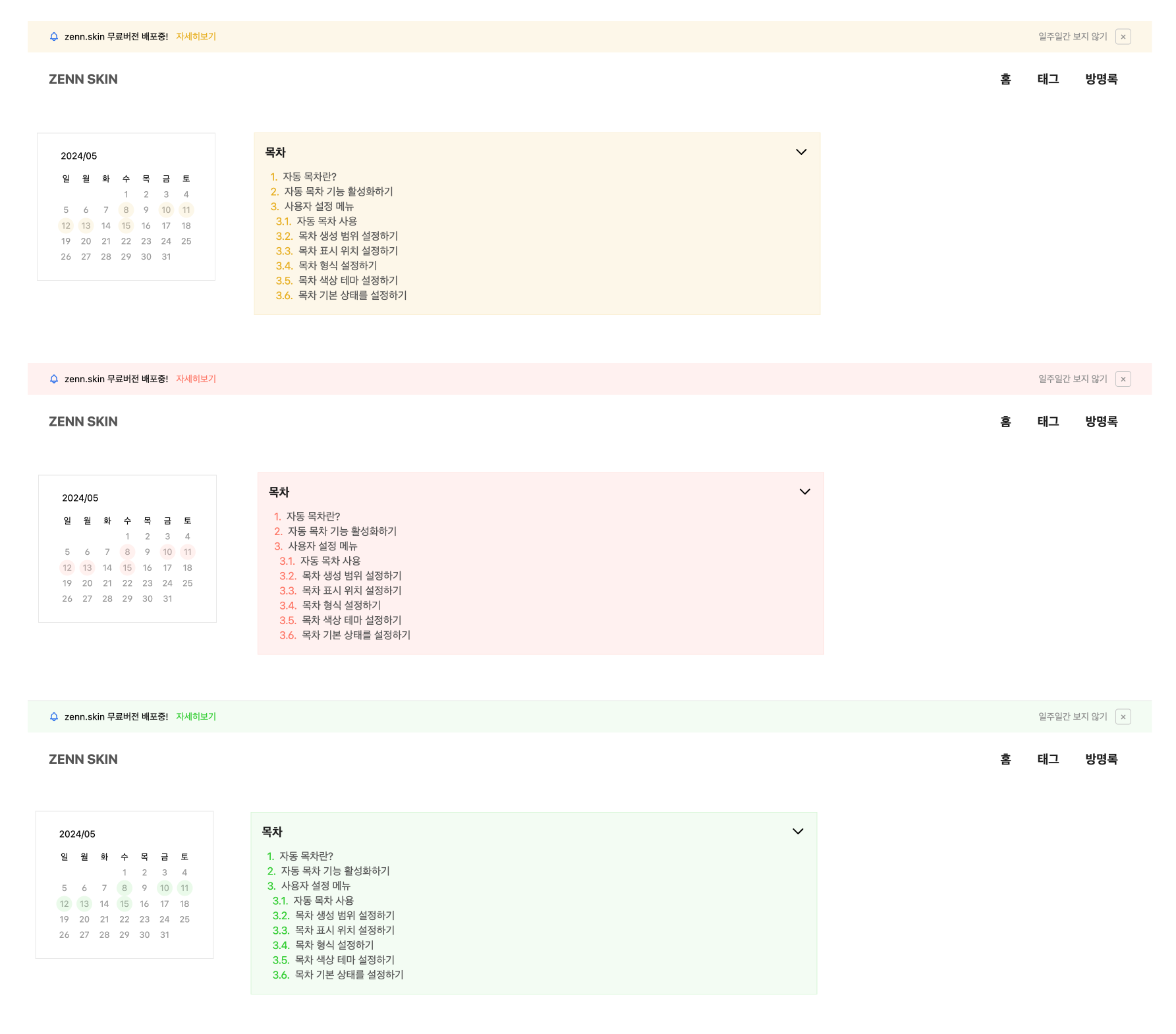The image size is (1176, 1034).
Task: Go to '목차 기본 상태를 설정하기' in green contents
Action: [349, 975]
